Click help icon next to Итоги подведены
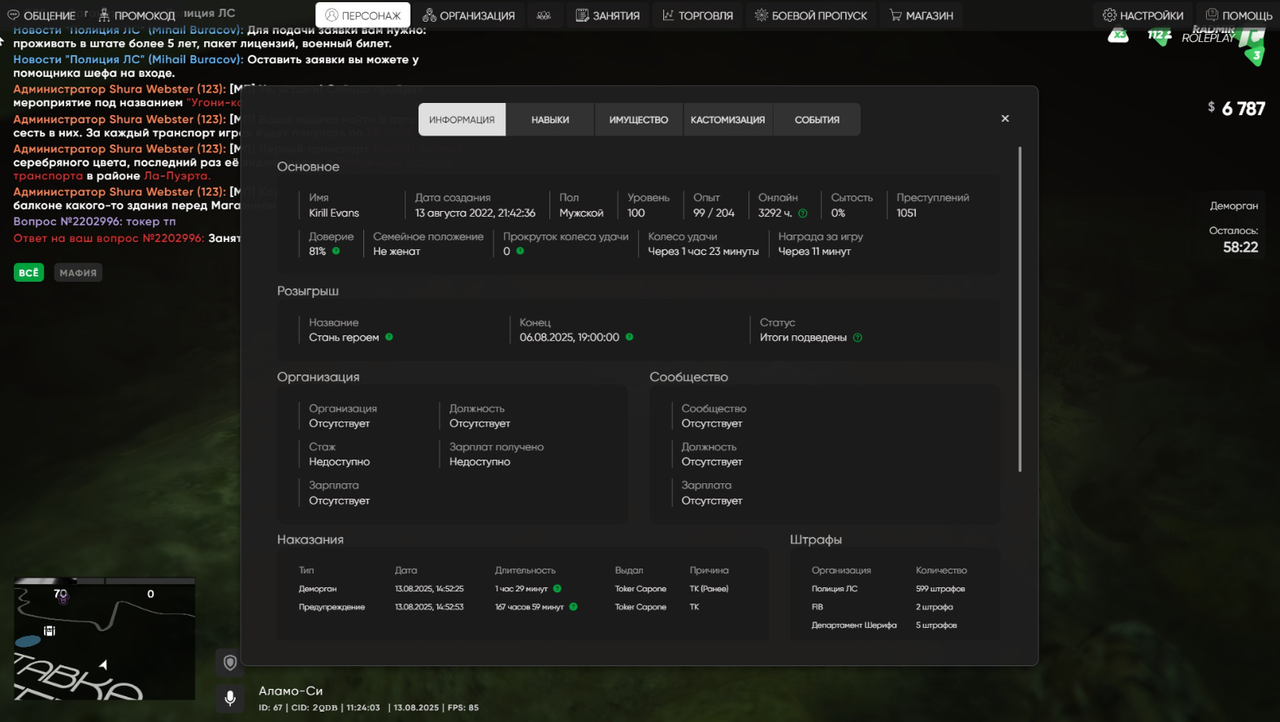The width and height of the screenshot is (1280, 722). click(857, 337)
